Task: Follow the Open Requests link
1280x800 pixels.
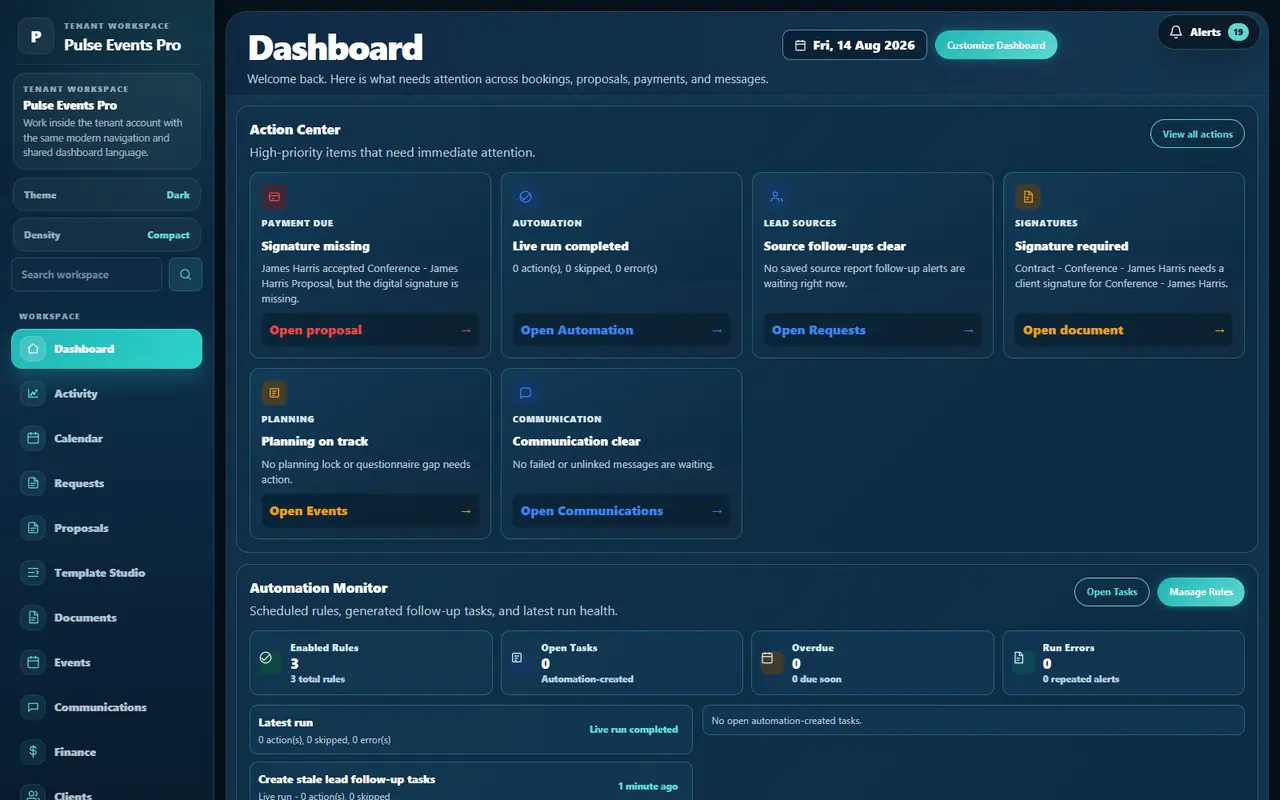Action: [872, 330]
